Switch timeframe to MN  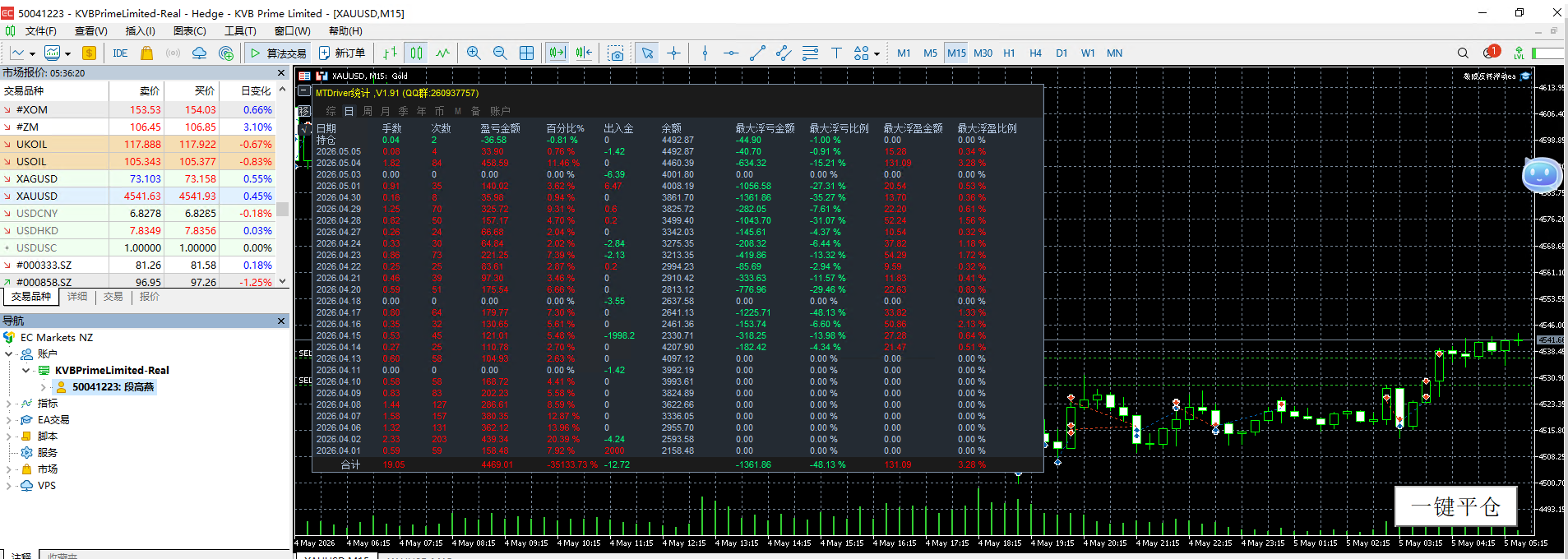[1114, 53]
